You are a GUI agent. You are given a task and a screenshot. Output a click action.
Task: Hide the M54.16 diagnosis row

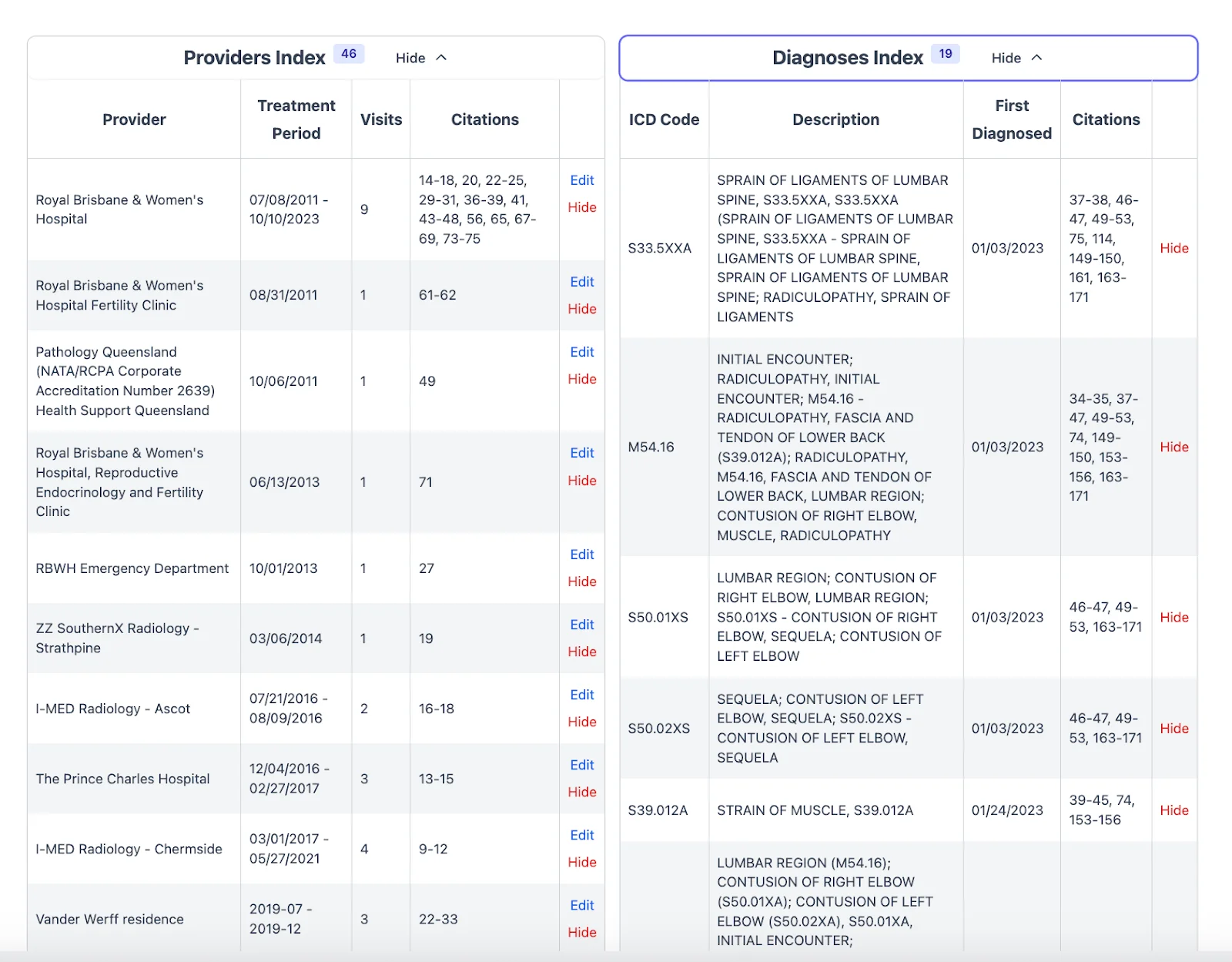click(x=1173, y=447)
